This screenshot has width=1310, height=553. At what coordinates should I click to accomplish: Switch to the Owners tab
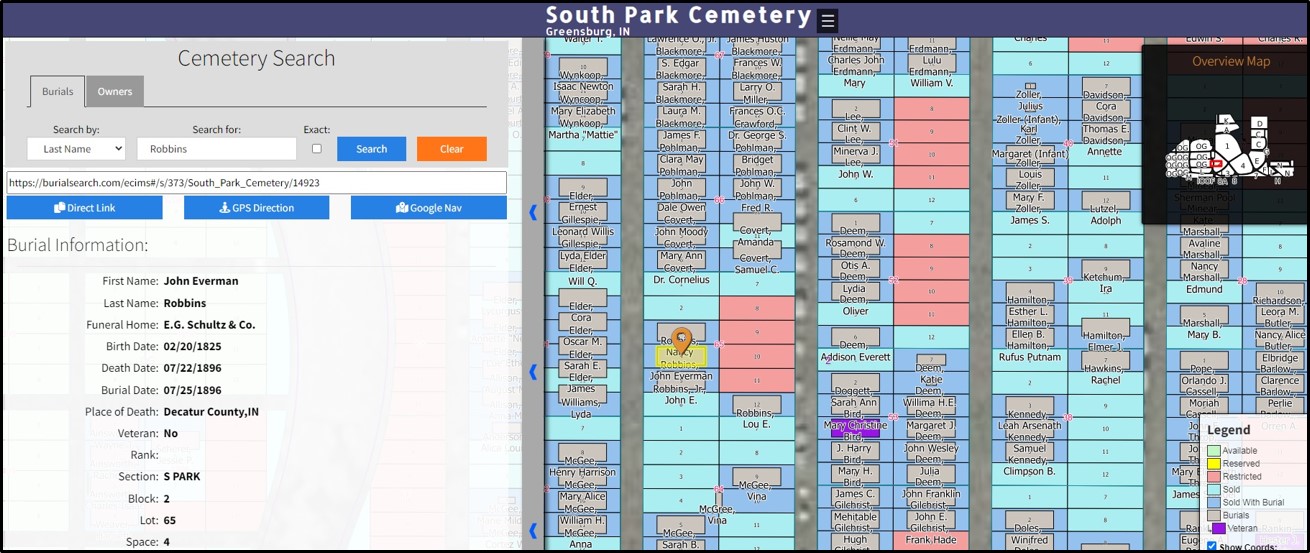coord(115,91)
